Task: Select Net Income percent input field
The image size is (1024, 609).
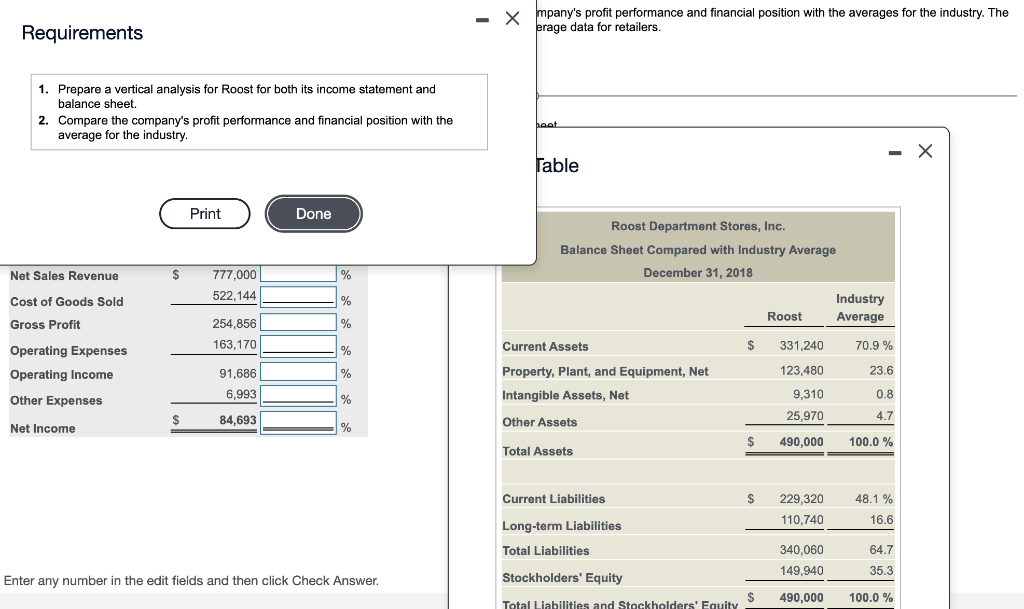Action: click(x=298, y=422)
